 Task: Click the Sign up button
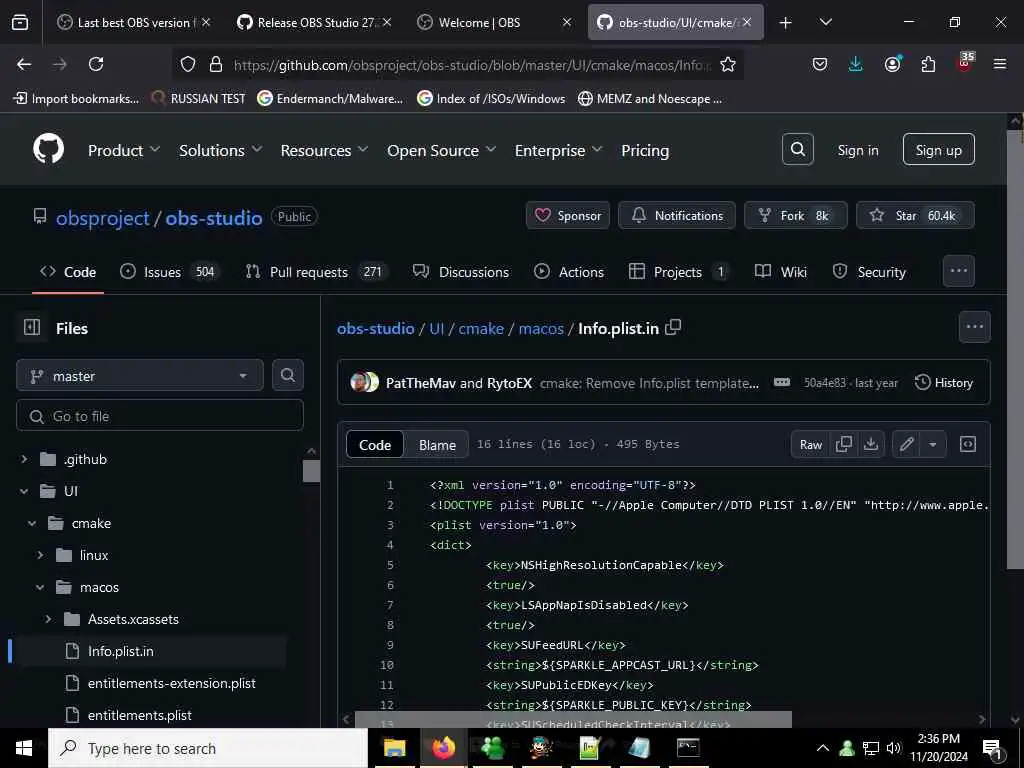click(x=938, y=150)
